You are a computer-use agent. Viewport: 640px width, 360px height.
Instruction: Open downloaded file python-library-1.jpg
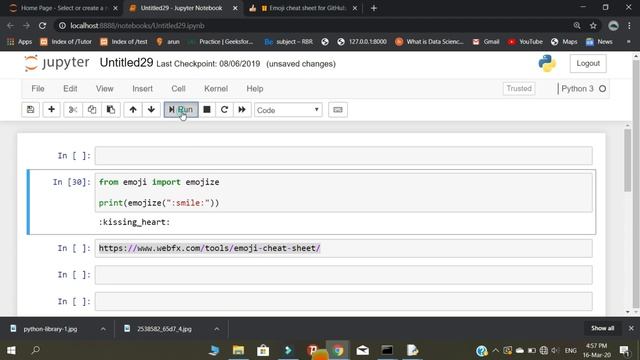point(50,329)
